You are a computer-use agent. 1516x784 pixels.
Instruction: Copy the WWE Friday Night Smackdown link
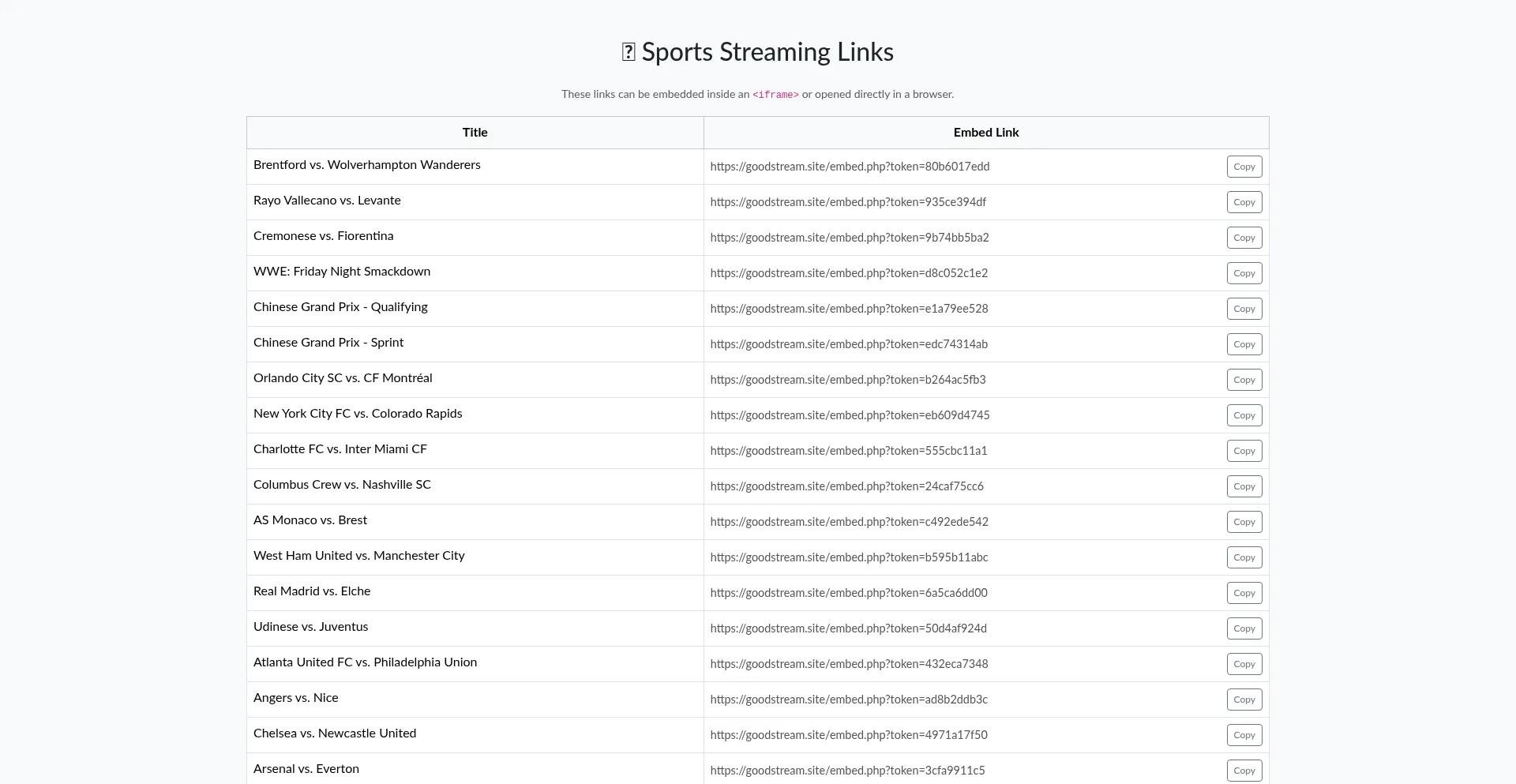[1244, 273]
